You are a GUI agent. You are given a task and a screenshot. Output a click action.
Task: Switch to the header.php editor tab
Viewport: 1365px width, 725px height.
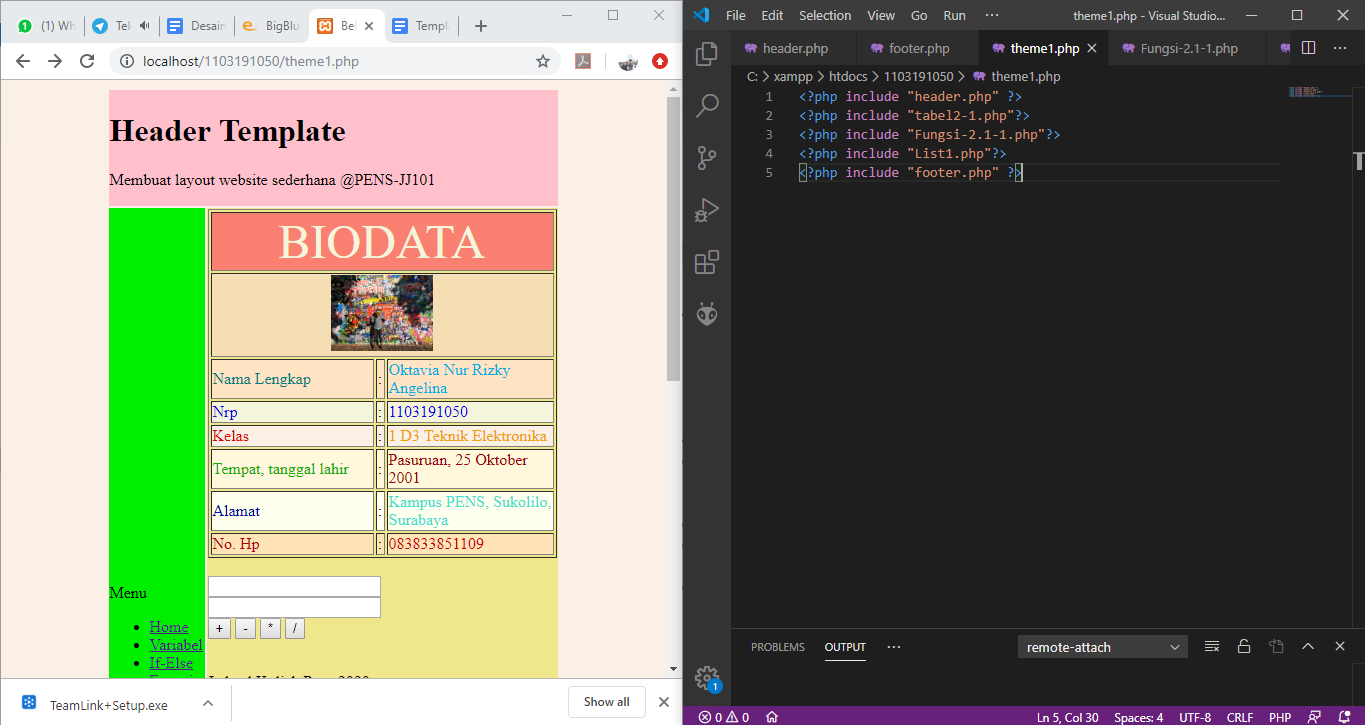pos(794,48)
